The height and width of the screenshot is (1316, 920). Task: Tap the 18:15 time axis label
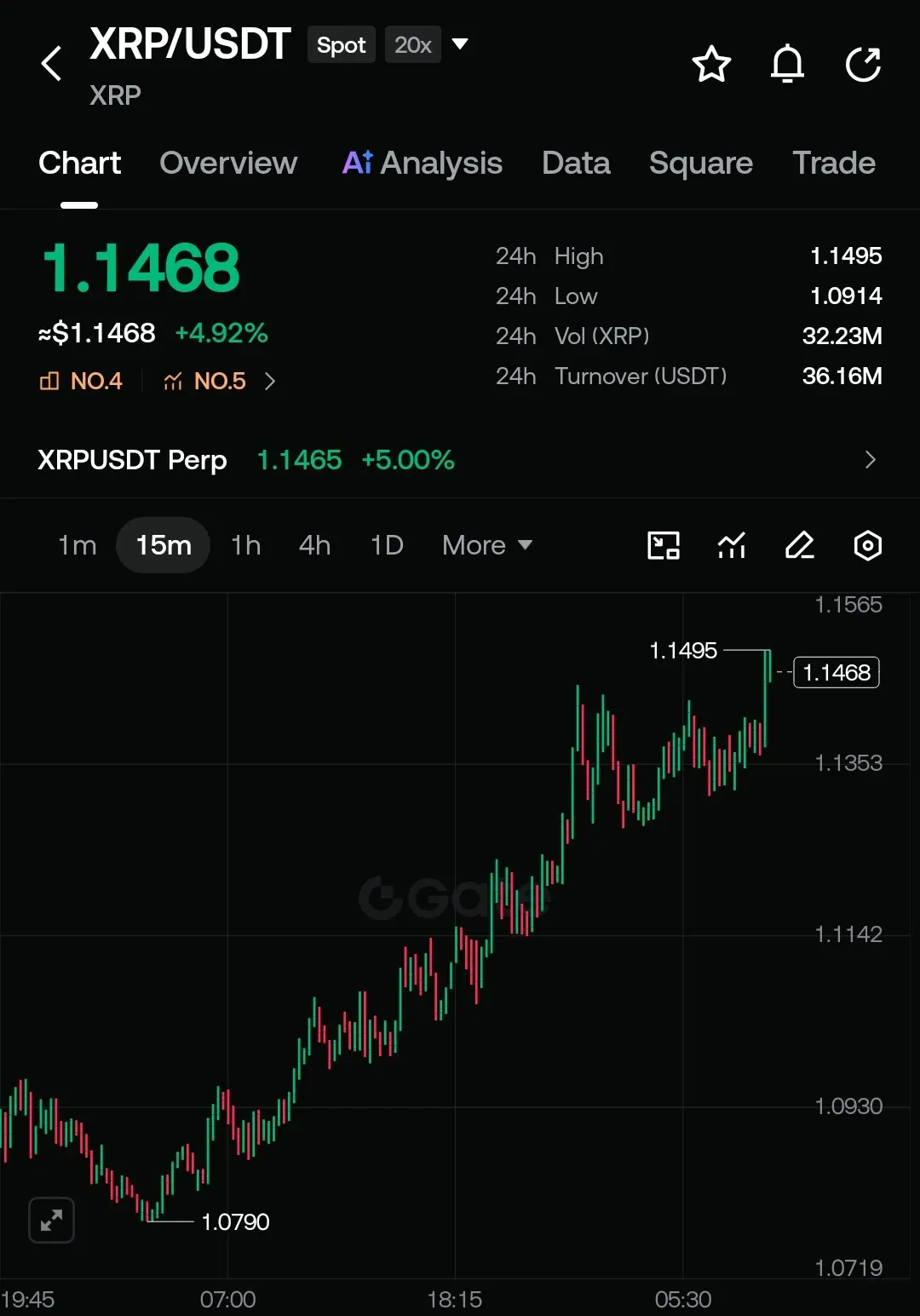[x=455, y=1299]
